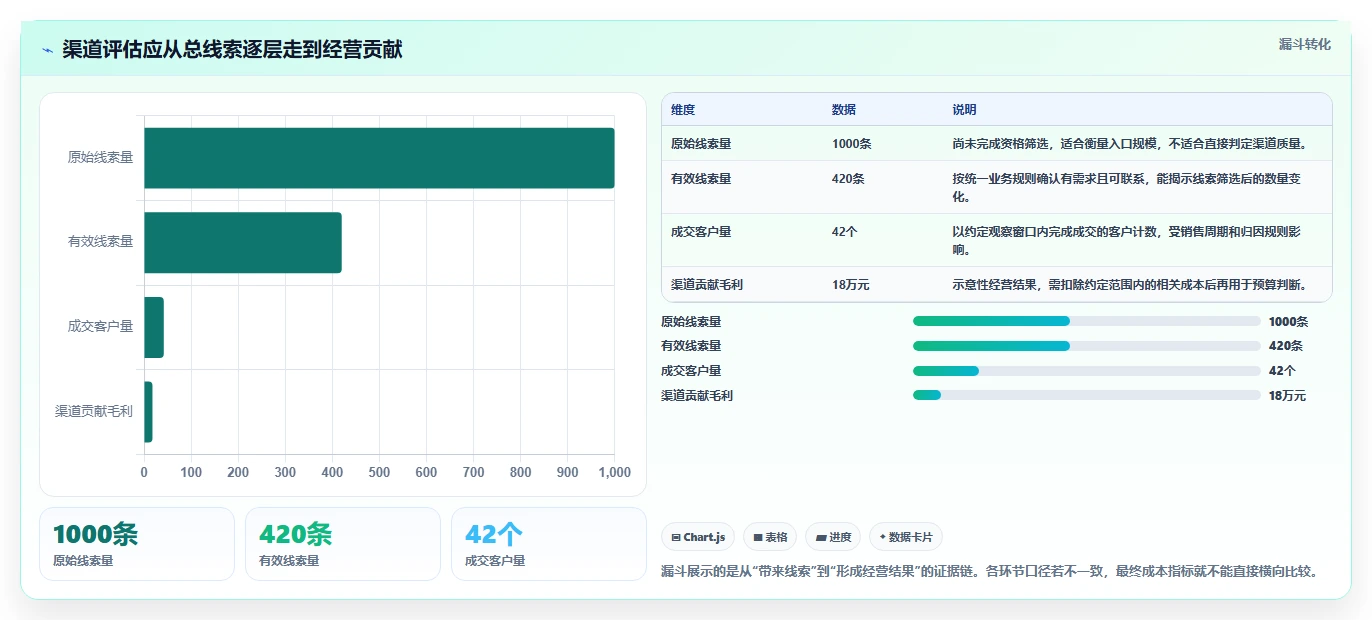
Task: Click the Chart.js chip
Action: [698, 537]
